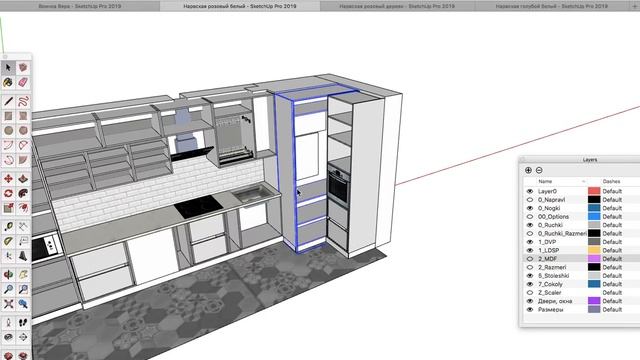This screenshot has width=640, height=360.
Task: Open Dashes dropdown for Layer0
Action: tap(612, 191)
